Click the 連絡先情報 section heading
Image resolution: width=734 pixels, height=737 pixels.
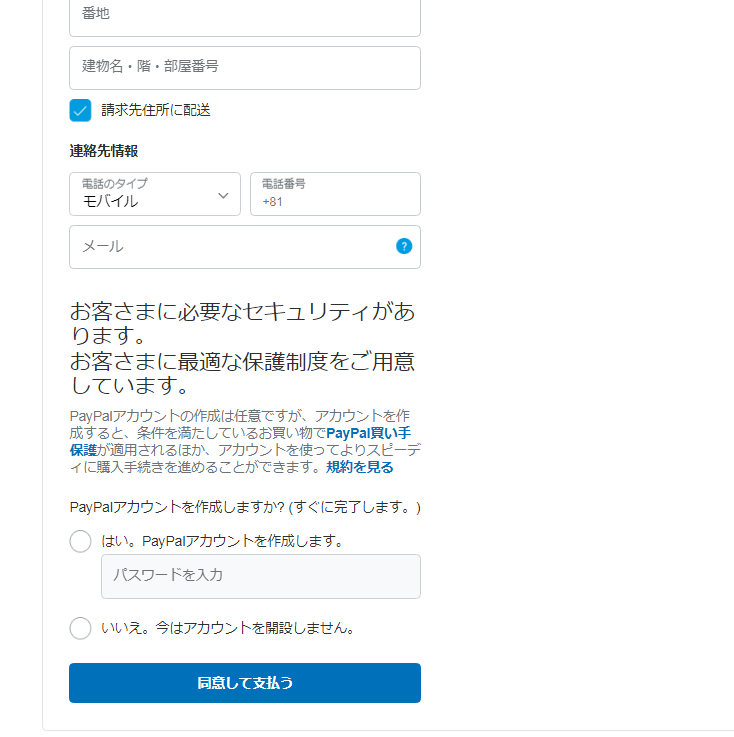[104, 151]
